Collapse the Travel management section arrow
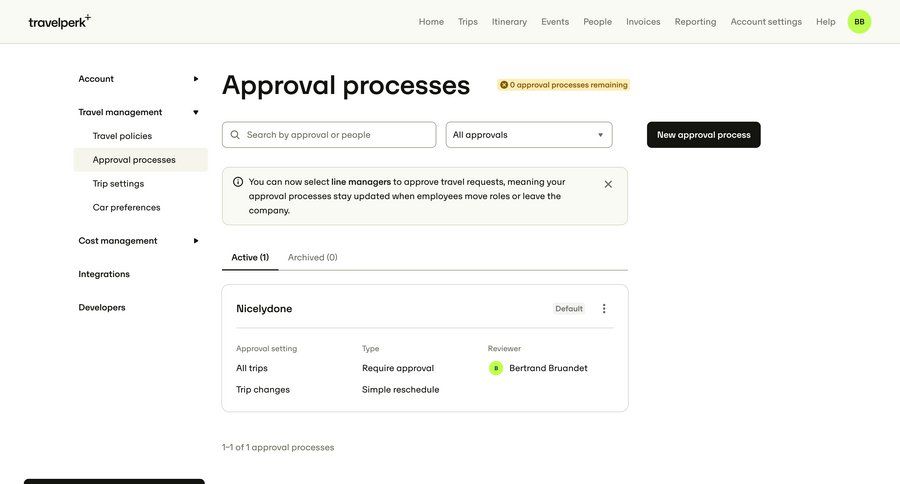Screen dimensions: 900x484 [x=196, y=112]
